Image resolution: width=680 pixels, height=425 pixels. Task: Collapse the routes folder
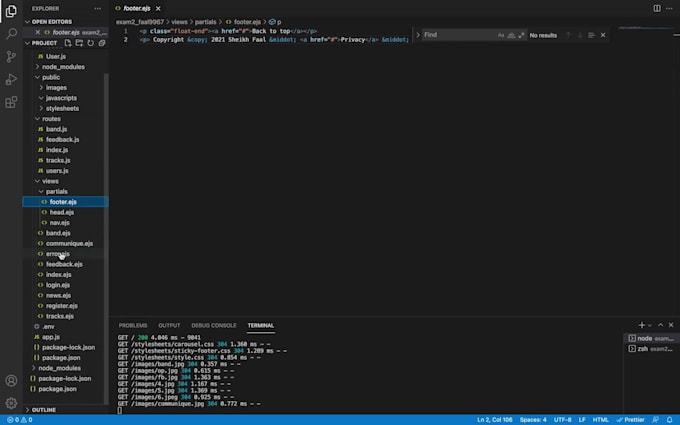click(51, 119)
